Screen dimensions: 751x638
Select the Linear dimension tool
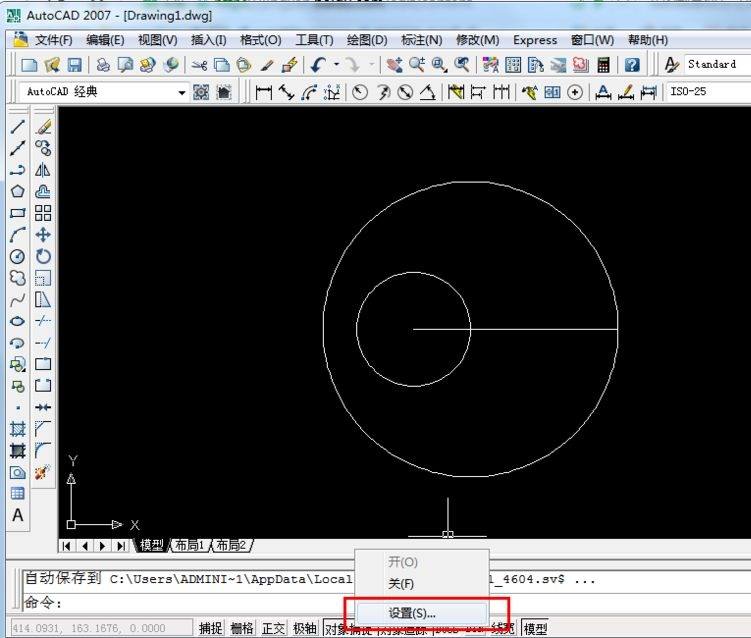[x=263, y=92]
